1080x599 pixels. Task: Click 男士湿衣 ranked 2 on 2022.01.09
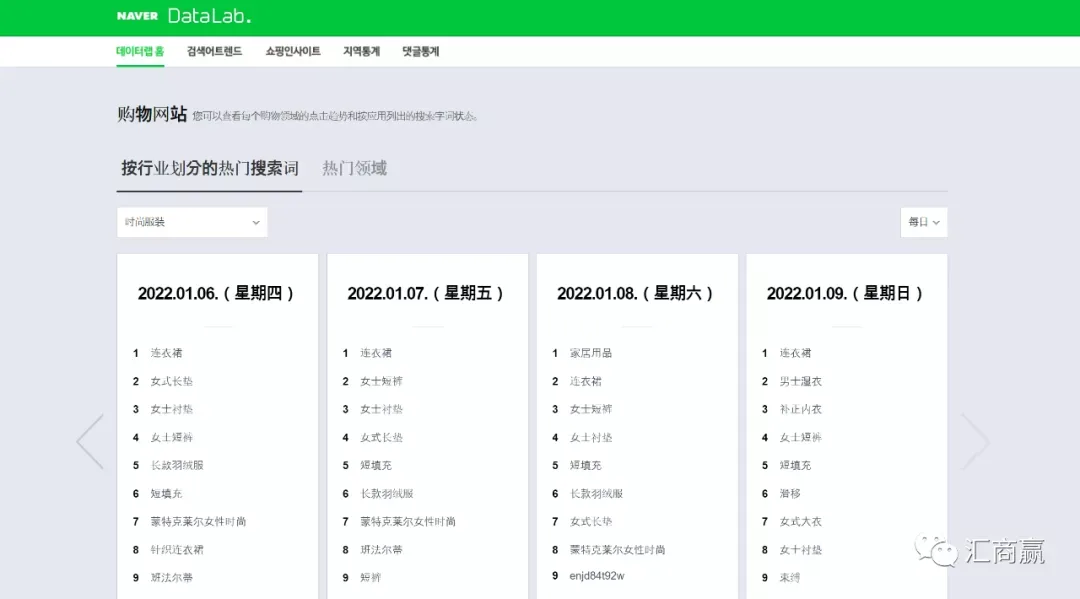pos(800,381)
